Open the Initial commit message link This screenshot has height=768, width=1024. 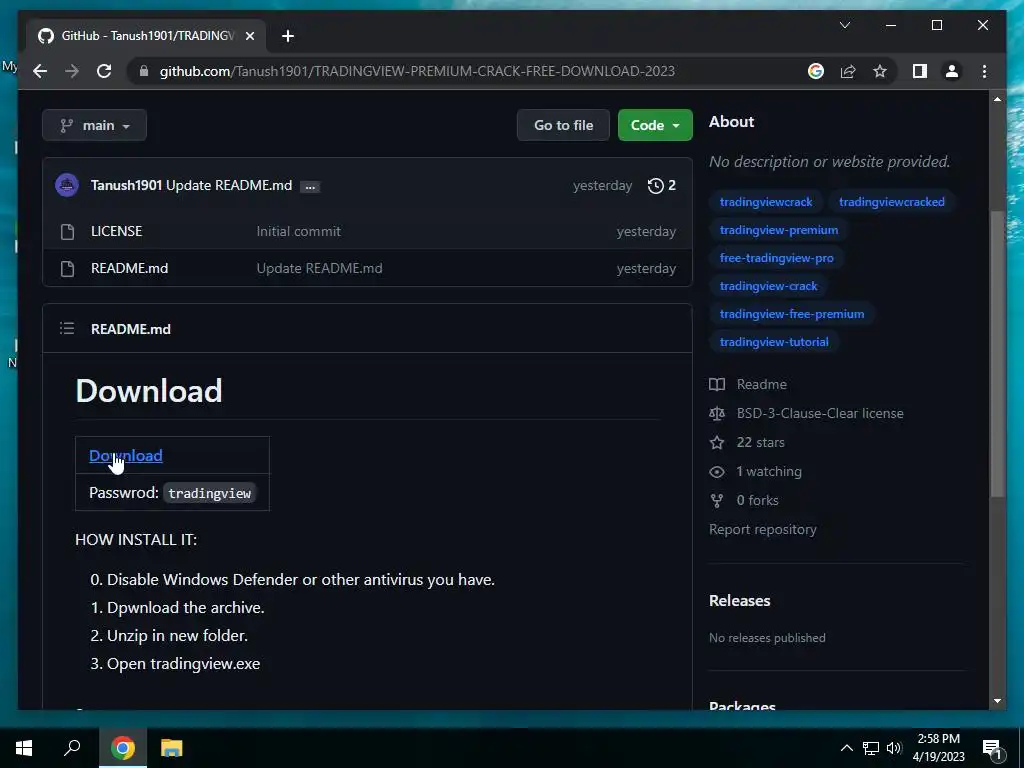click(298, 231)
